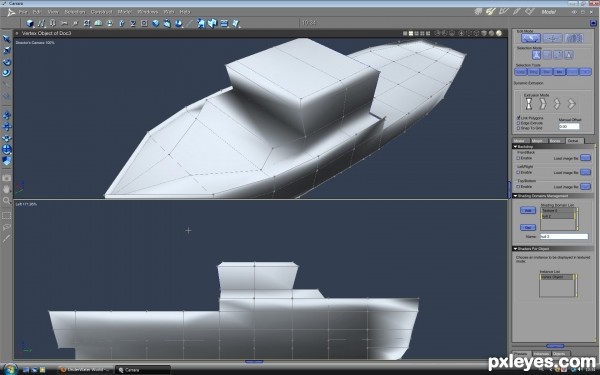The width and height of the screenshot is (600, 375).
Task: Click the bright sphere shading display icon
Action: (x=499, y=34)
